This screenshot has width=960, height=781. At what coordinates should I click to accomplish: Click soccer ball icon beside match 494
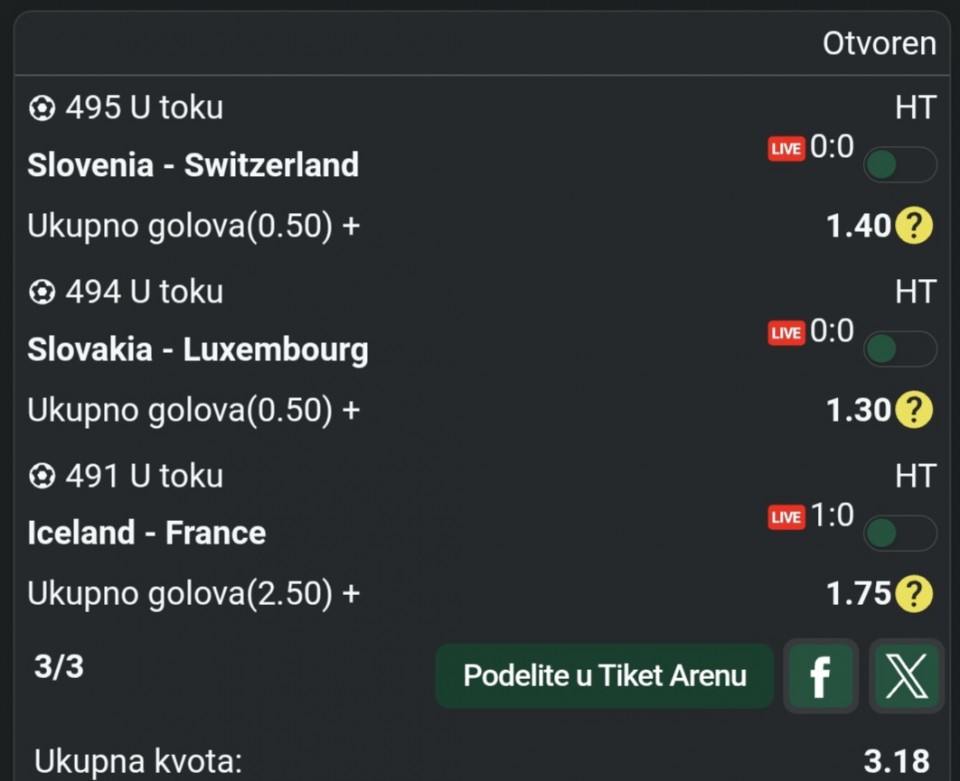pyautogui.click(x=42, y=292)
